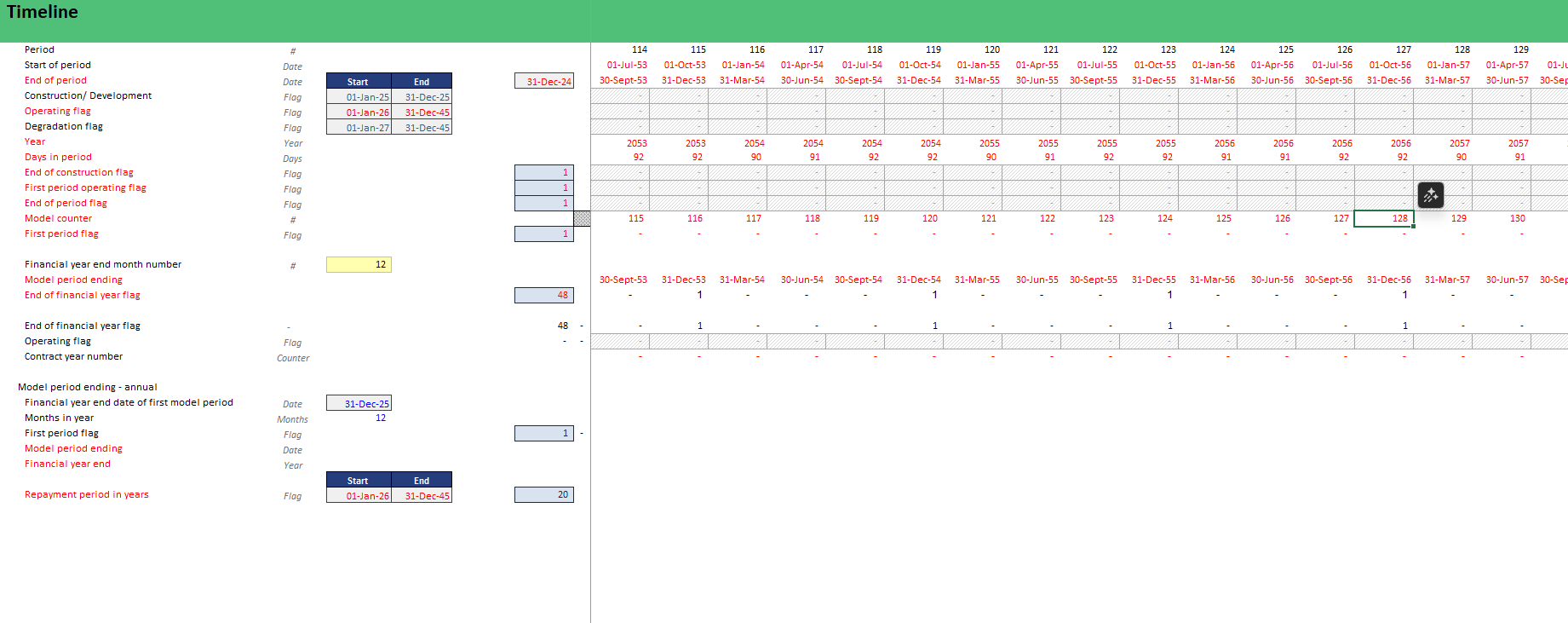This screenshot has width=1568, height=623.
Task: Select the End of construction flag total cell
Action: tap(544, 173)
